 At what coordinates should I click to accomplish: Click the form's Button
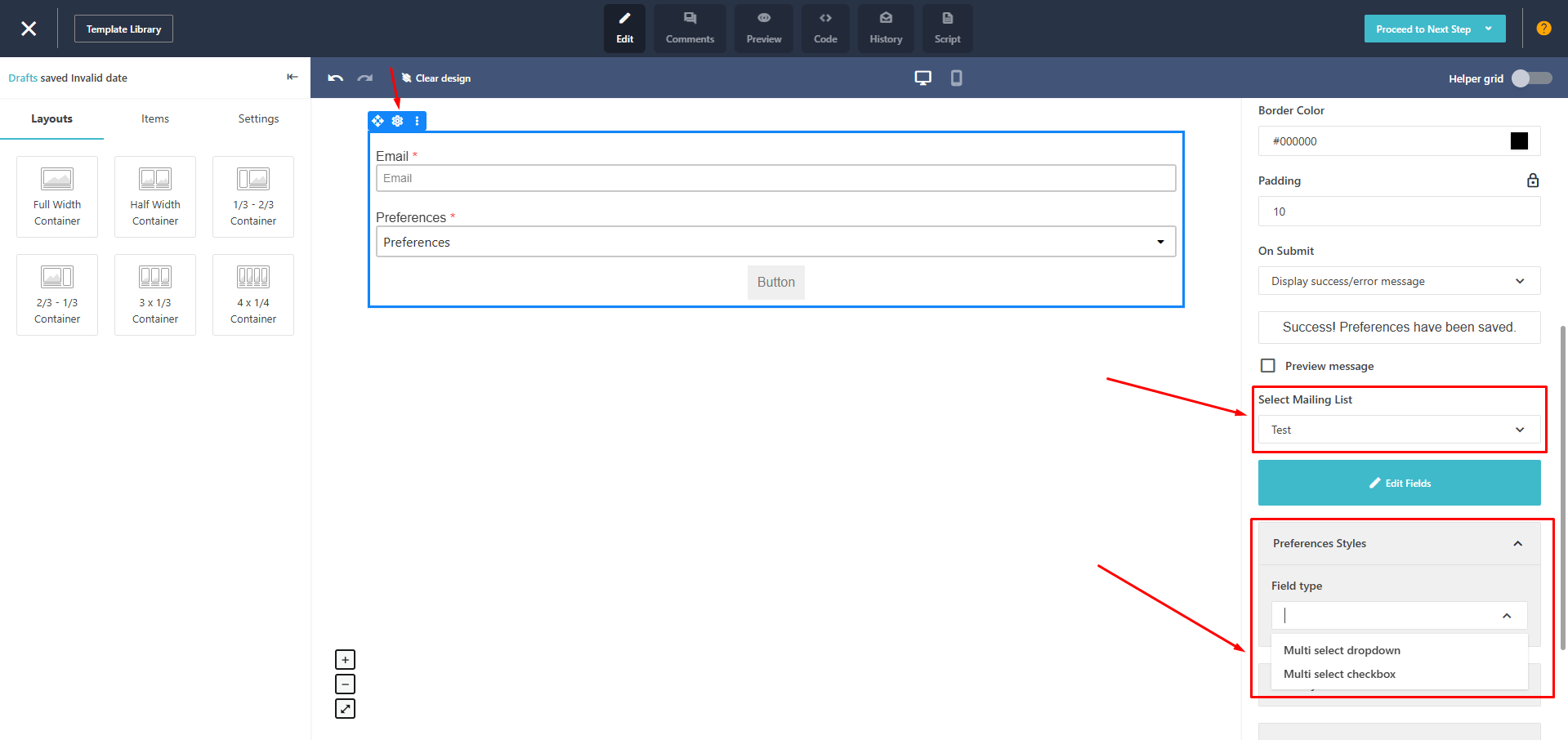[x=775, y=282]
